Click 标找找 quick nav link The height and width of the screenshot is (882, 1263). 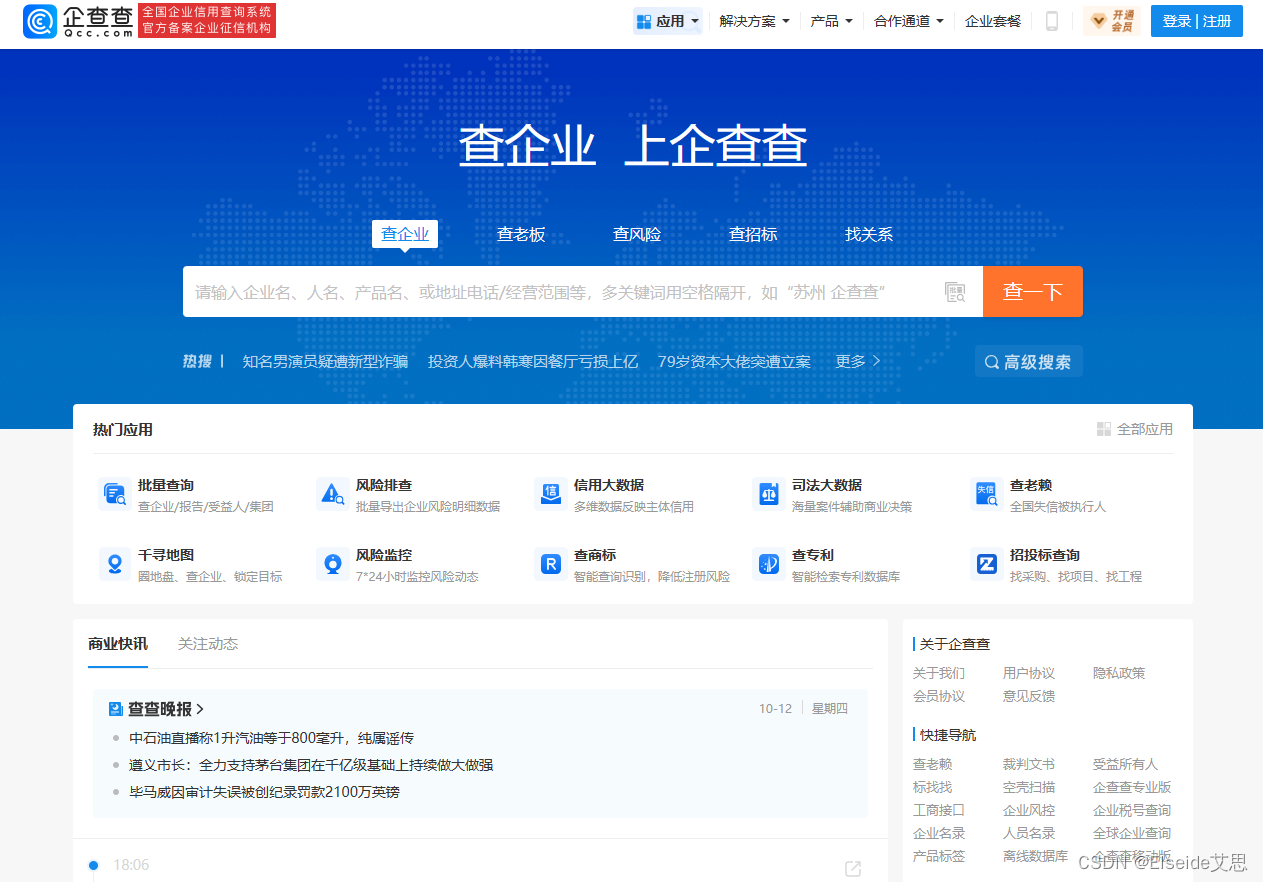[932, 787]
